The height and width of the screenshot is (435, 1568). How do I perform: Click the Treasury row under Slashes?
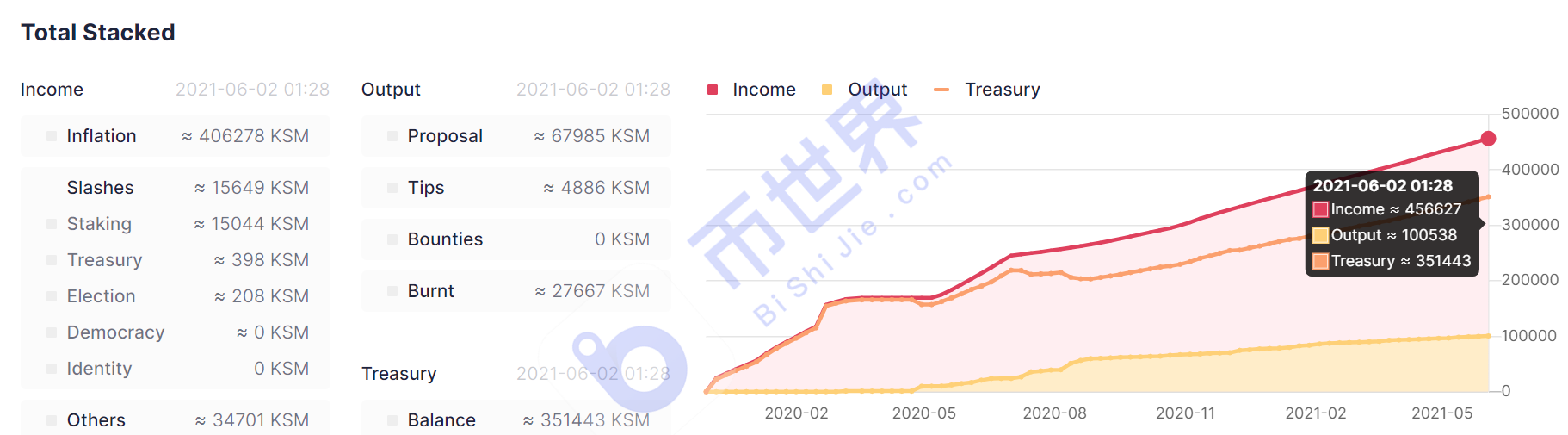(176, 260)
